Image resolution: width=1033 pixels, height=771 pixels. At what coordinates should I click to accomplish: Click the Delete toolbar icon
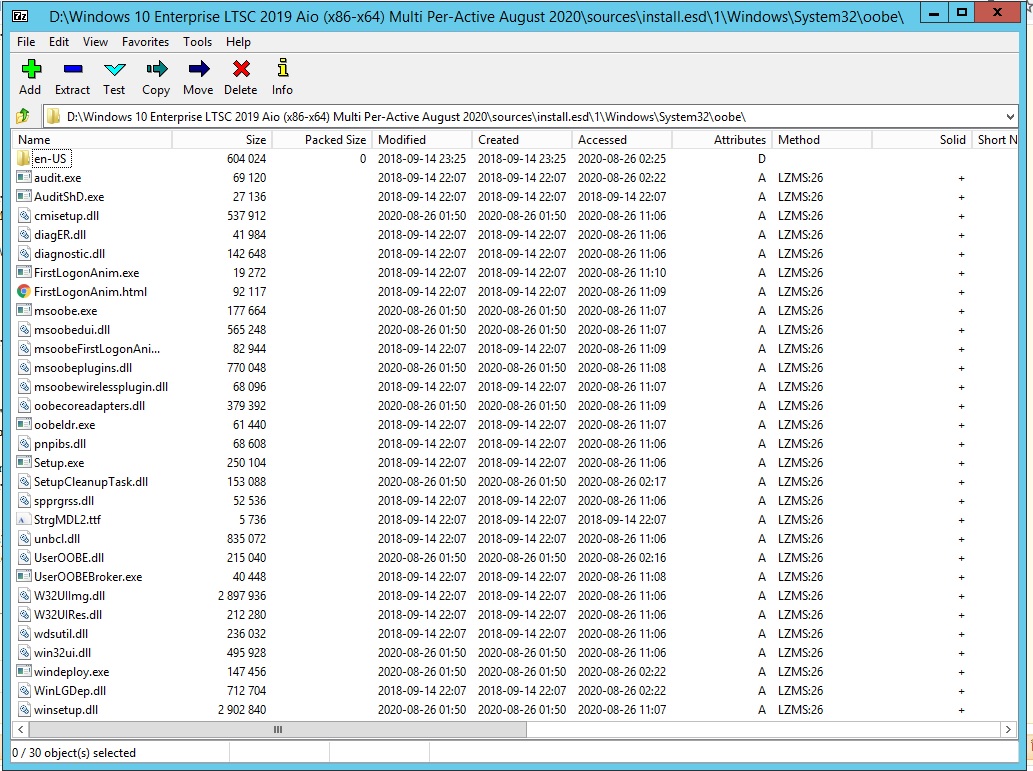tap(241, 69)
